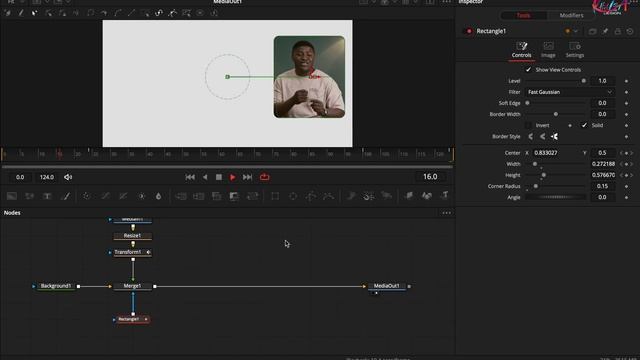Add a Background node from the toolbar
Image resolution: width=640 pixels, height=360 pixels.
[x=12, y=196]
